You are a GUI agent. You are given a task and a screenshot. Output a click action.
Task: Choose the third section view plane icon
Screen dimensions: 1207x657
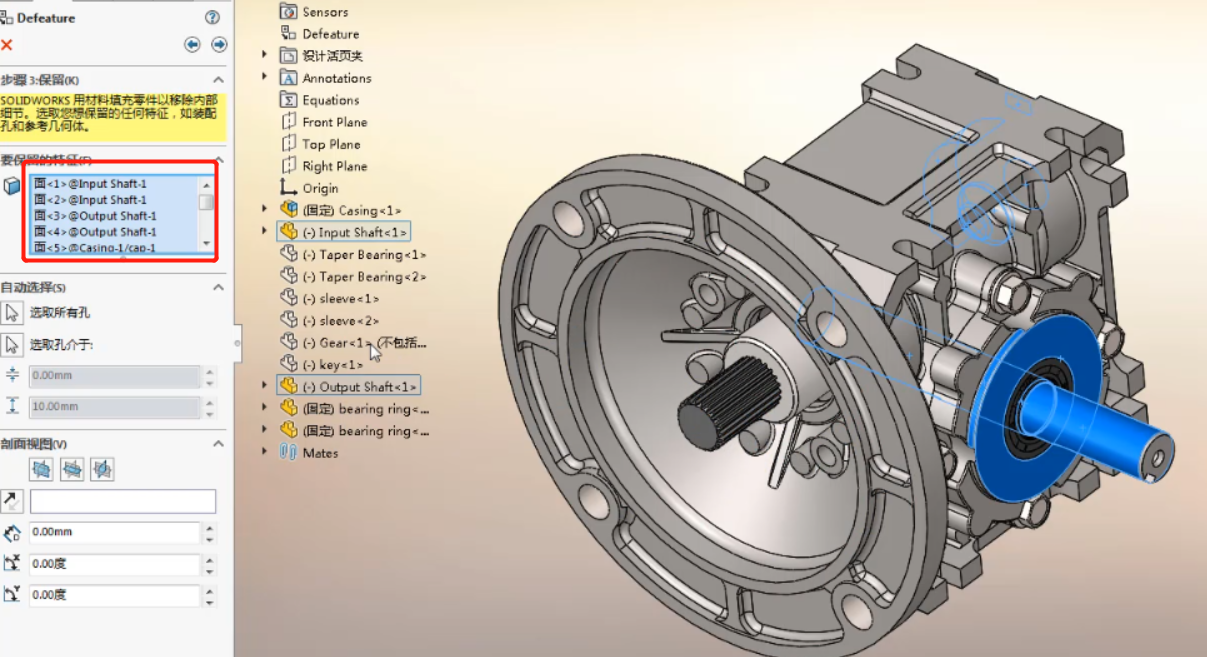102,468
